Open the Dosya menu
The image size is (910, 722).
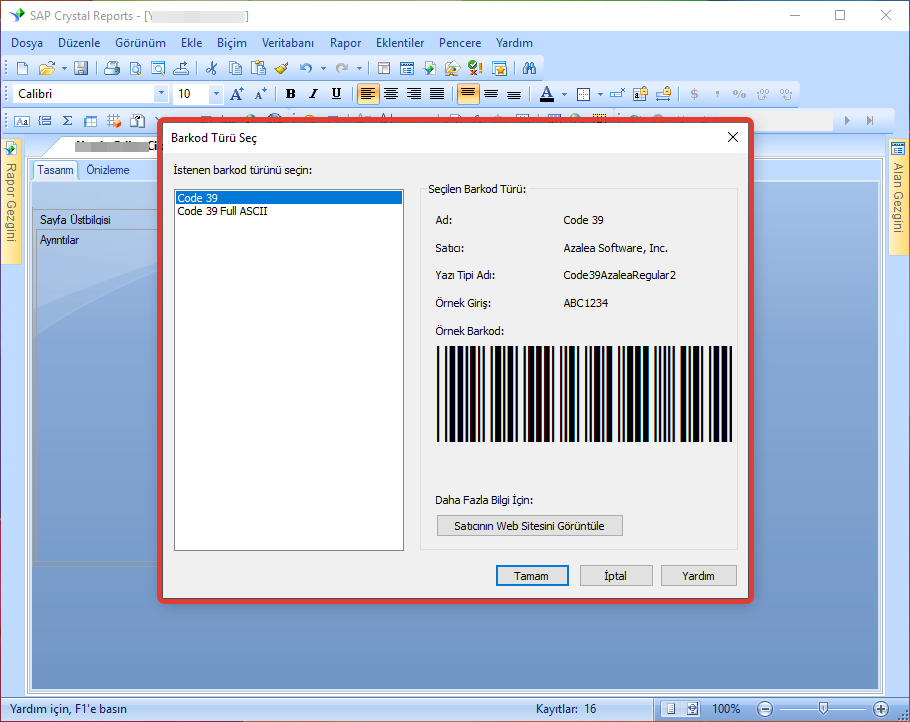[x=27, y=43]
